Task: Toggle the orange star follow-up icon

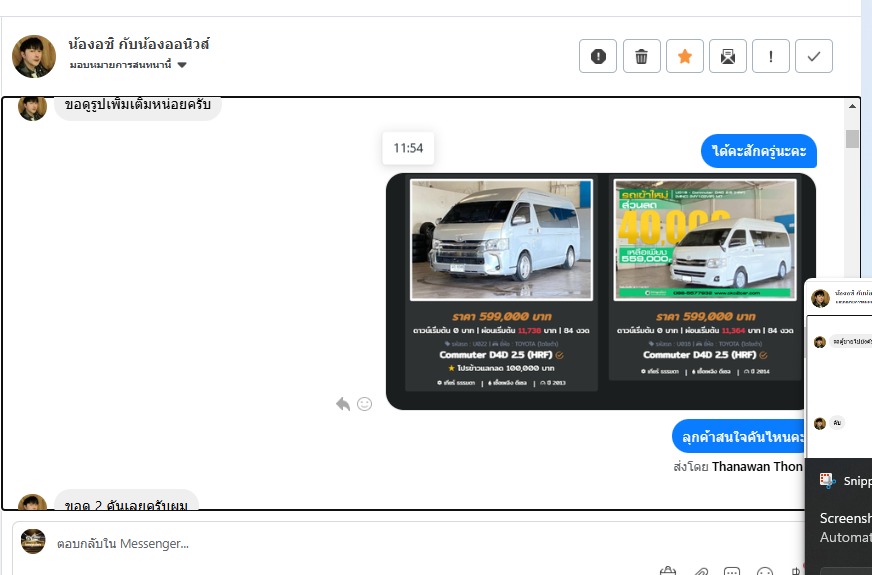Action: coord(685,56)
